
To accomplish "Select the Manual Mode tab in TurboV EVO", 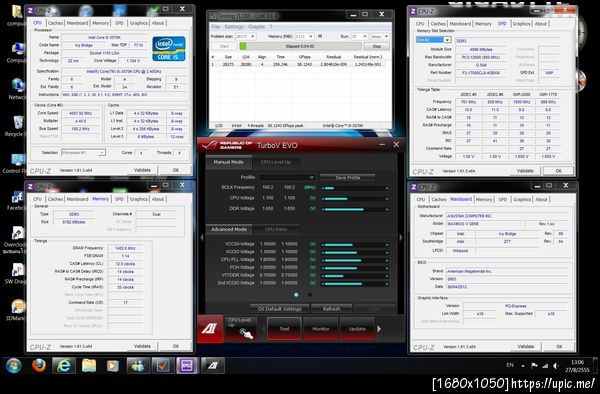I will coord(228,162).
